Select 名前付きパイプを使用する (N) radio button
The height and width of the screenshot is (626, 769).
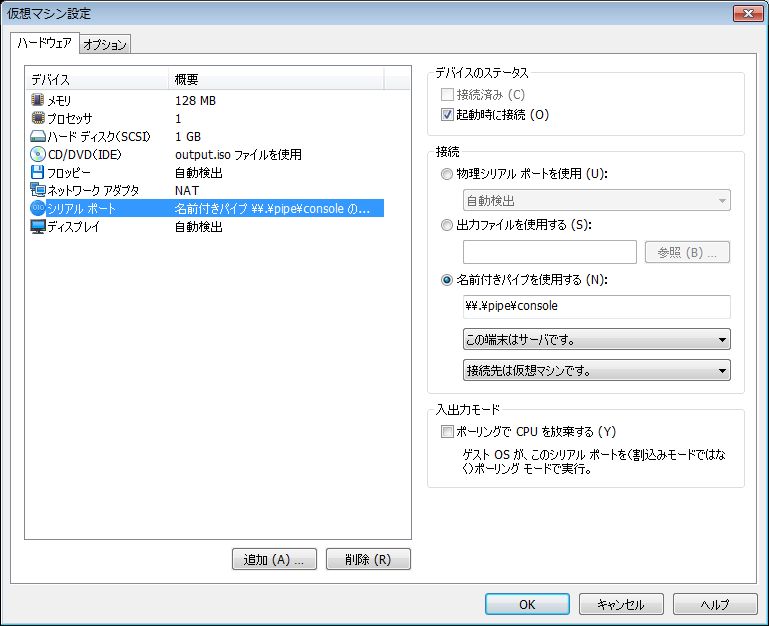(447, 280)
